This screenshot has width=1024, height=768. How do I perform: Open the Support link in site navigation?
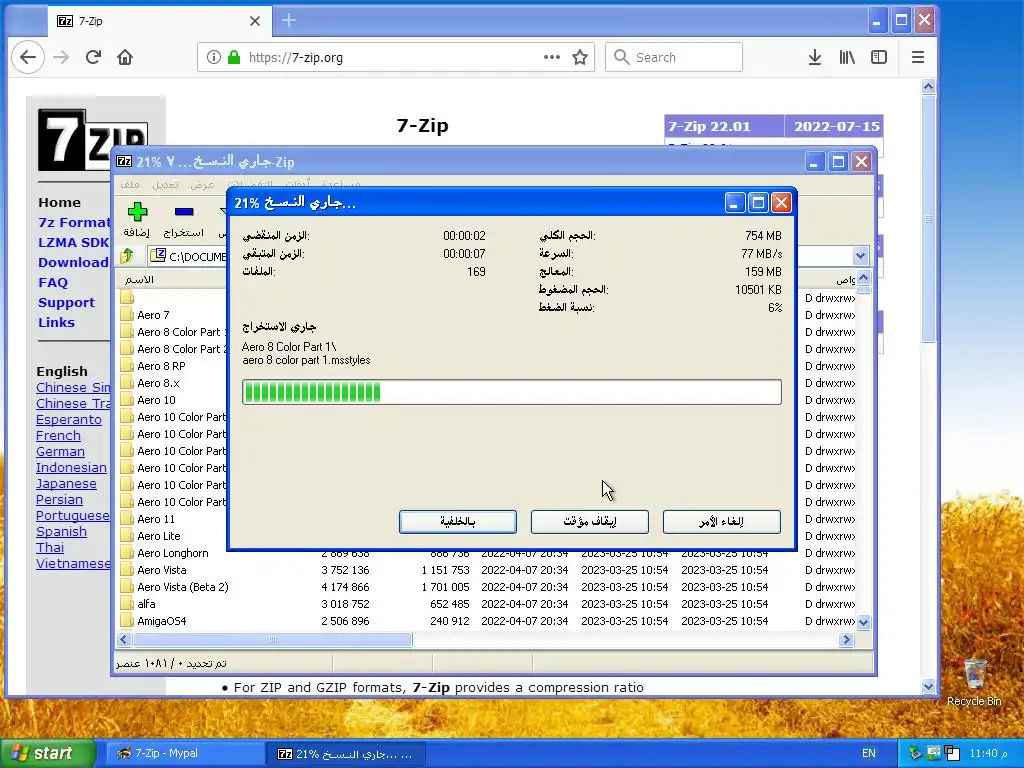[x=66, y=302]
